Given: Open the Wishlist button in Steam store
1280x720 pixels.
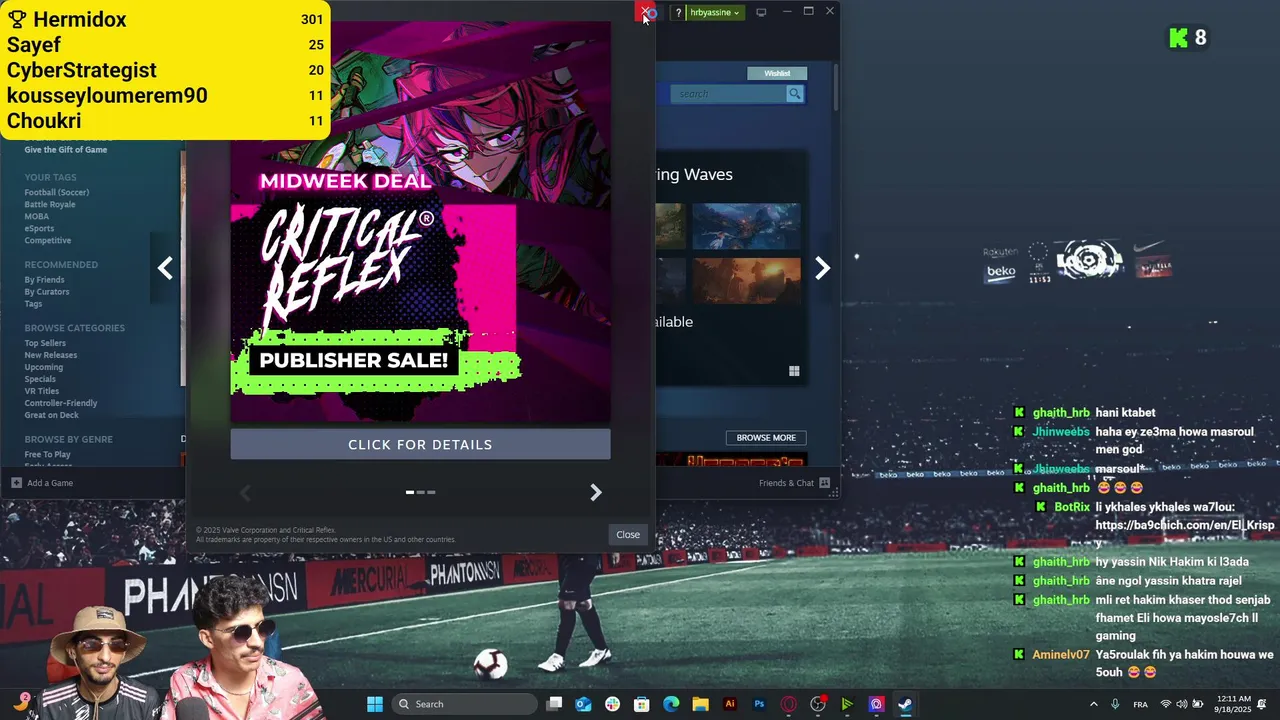Looking at the screenshot, I should point(777,73).
